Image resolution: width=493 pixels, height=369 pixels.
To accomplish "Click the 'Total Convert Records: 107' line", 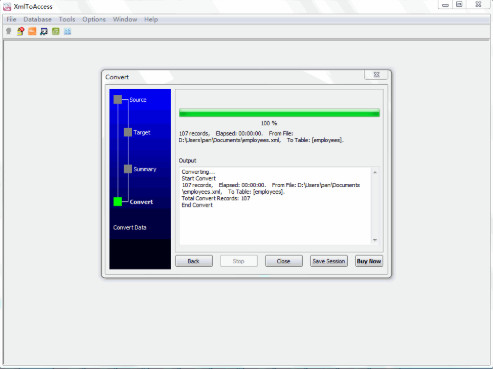I will click(216, 198).
